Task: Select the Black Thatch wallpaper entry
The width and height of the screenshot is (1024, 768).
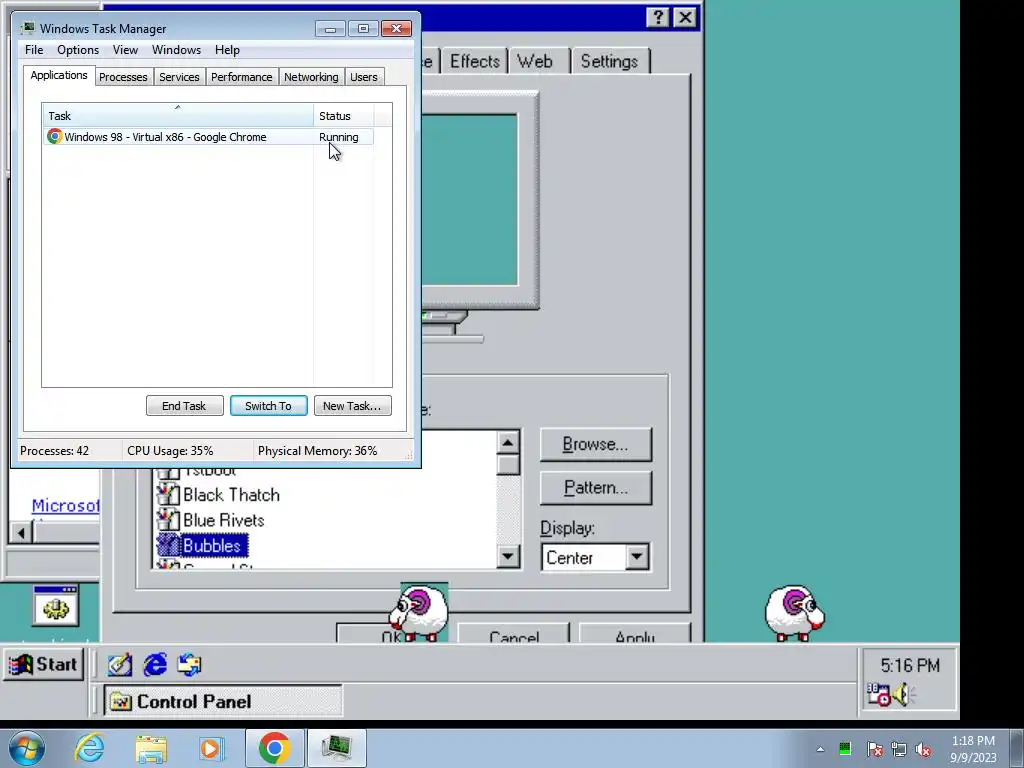Action: click(231, 495)
